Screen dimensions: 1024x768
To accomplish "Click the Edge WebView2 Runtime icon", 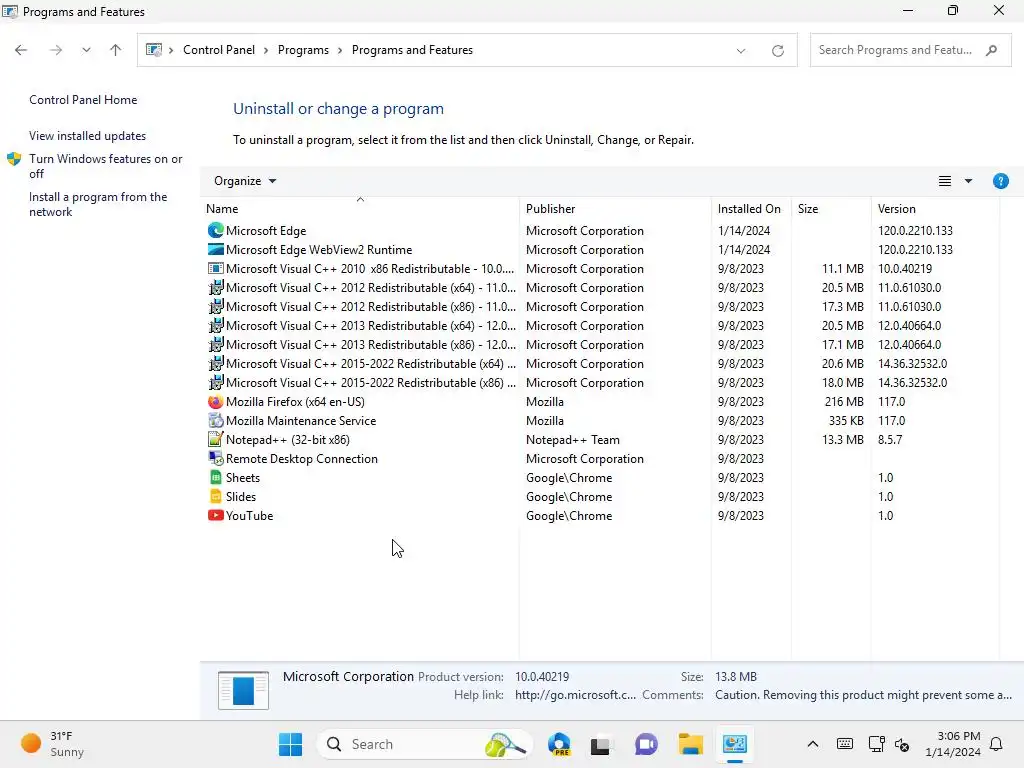I will point(216,249).
